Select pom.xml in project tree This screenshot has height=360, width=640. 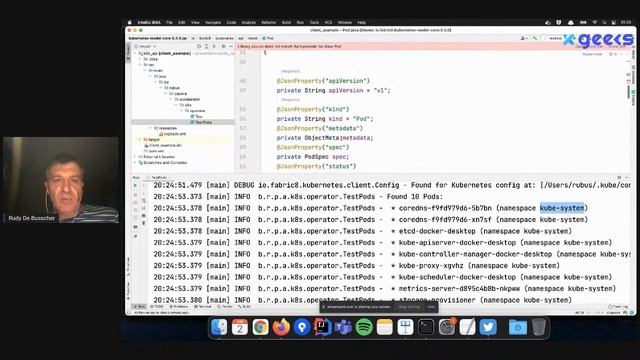(153, 151)
